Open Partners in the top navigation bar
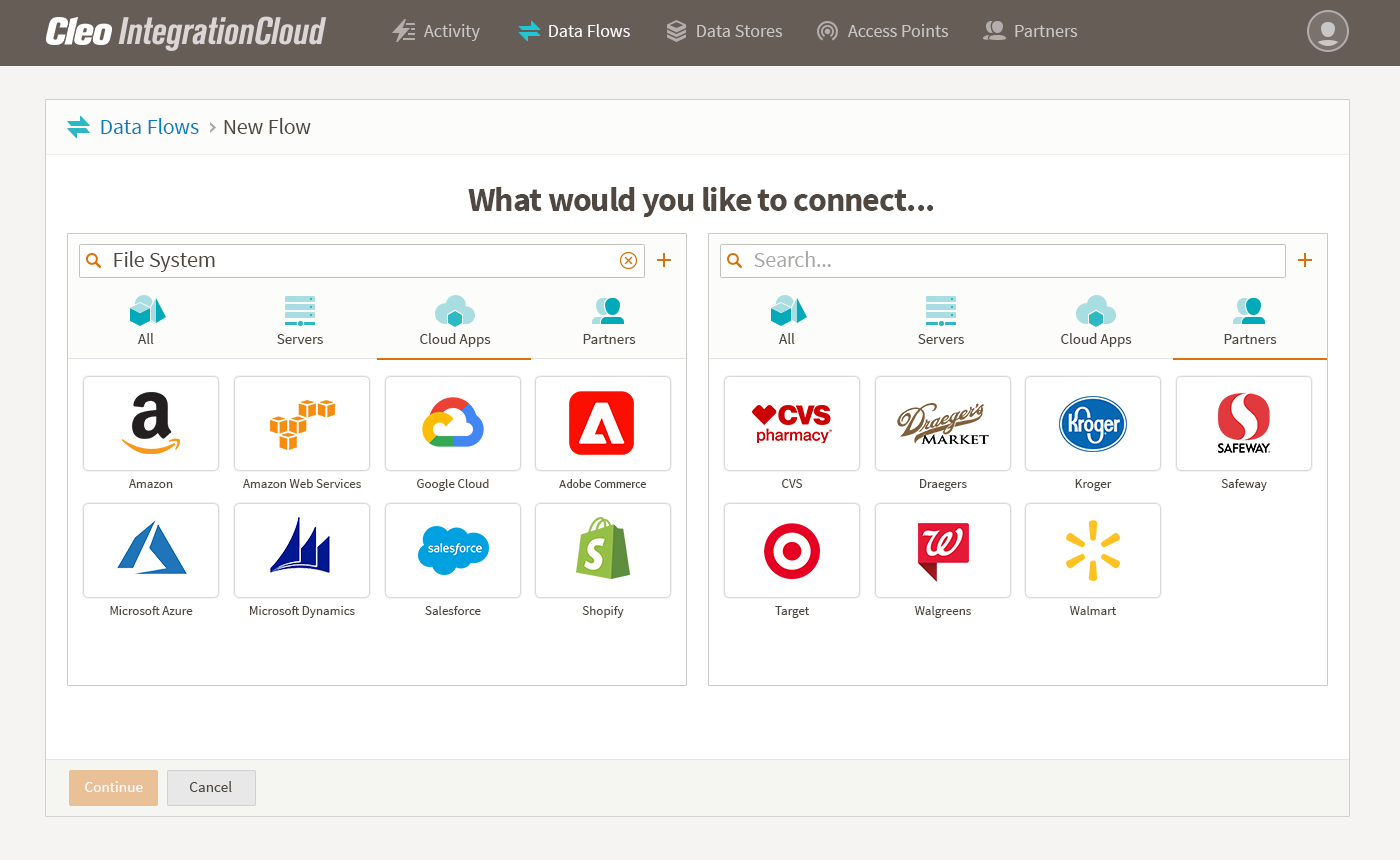The height and width of the screenshot is (860, 1400). [1030, 31]
